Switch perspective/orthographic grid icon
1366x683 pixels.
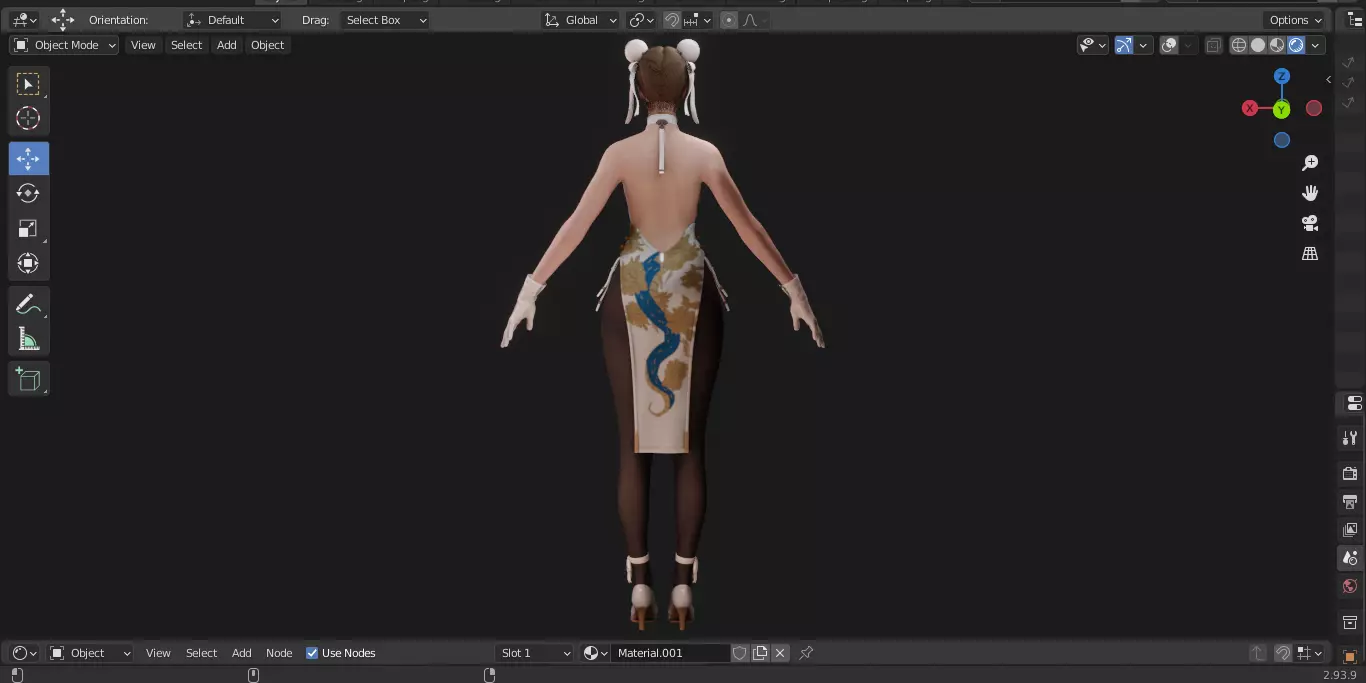(1310, 254)
